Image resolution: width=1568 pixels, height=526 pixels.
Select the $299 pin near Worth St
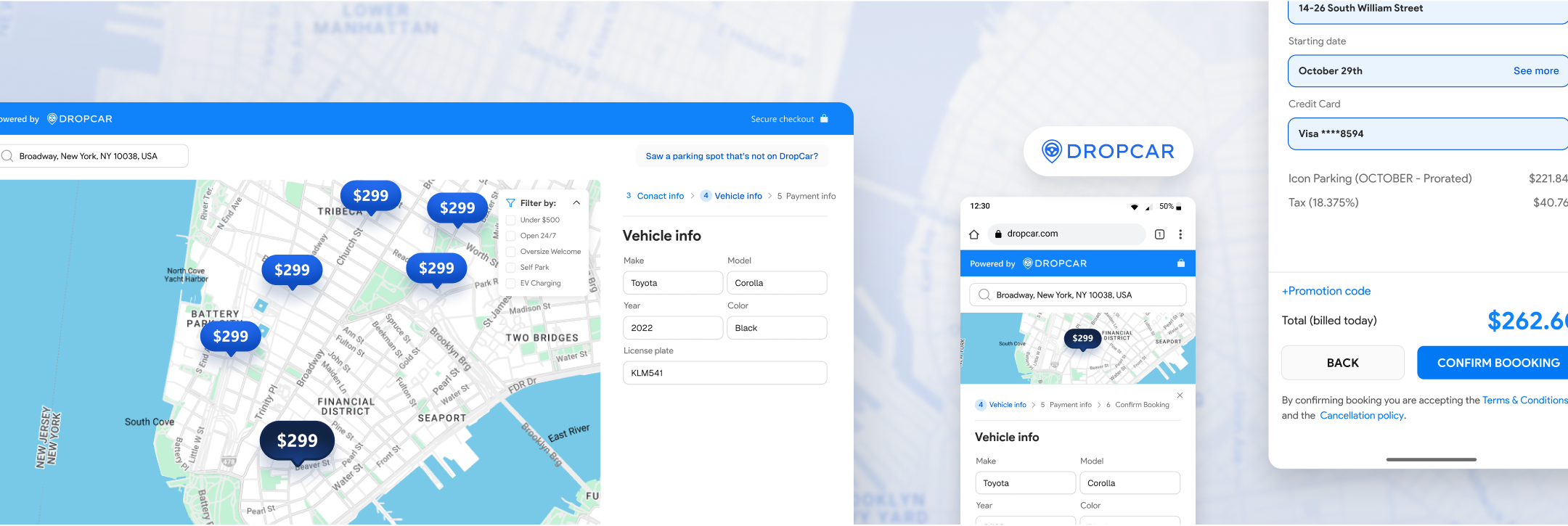pyautogui.click(x=457, y=208)
